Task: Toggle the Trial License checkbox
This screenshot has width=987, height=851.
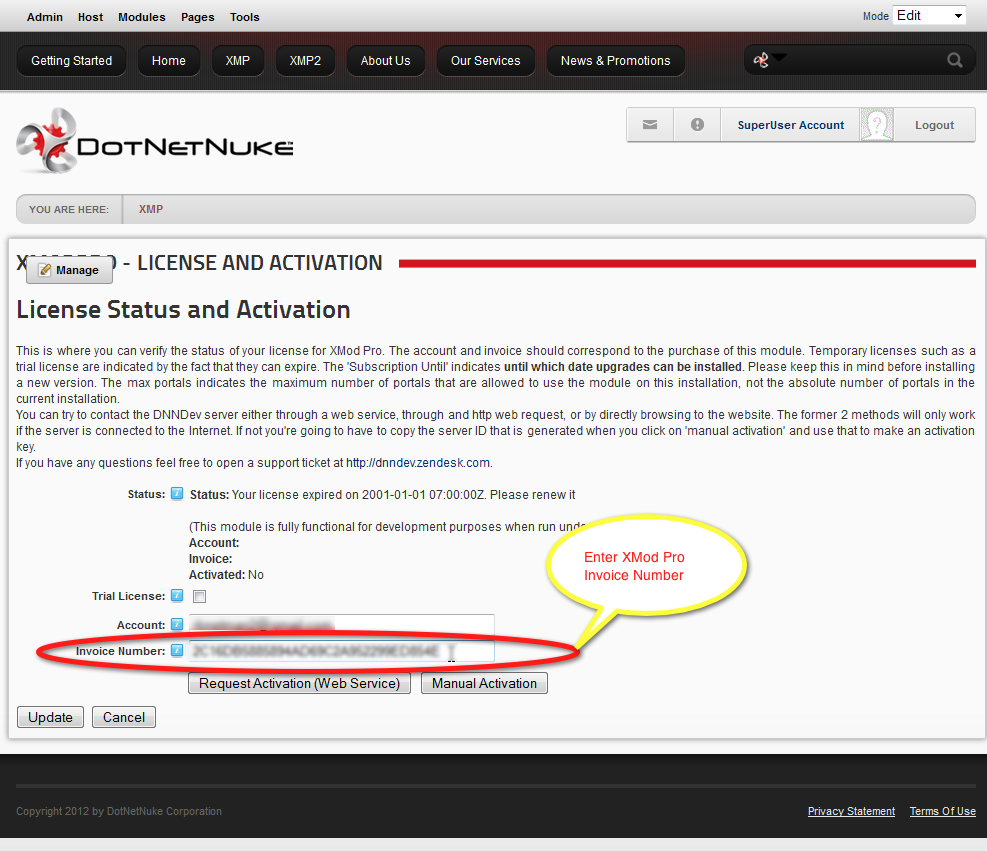Action: coord(200,596)
